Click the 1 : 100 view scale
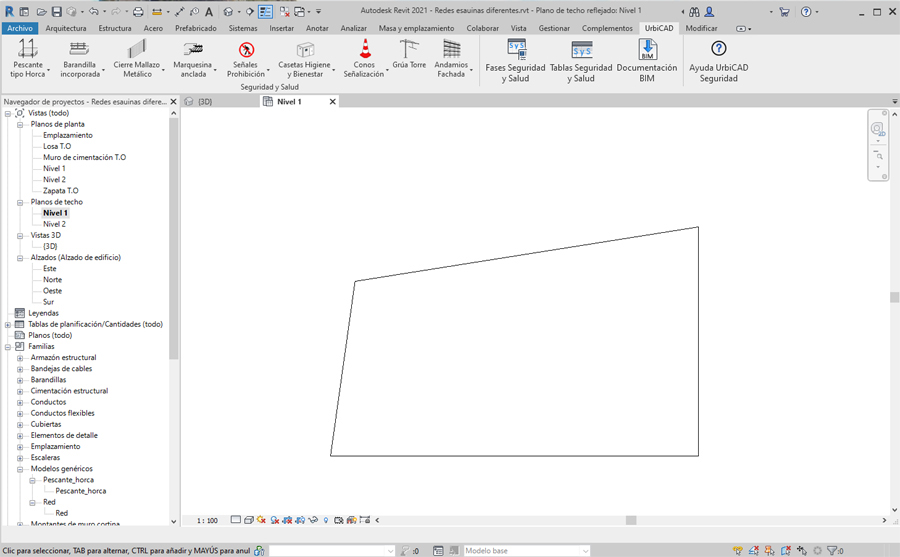This screenshot has width=900, height=557. (207, 520)
